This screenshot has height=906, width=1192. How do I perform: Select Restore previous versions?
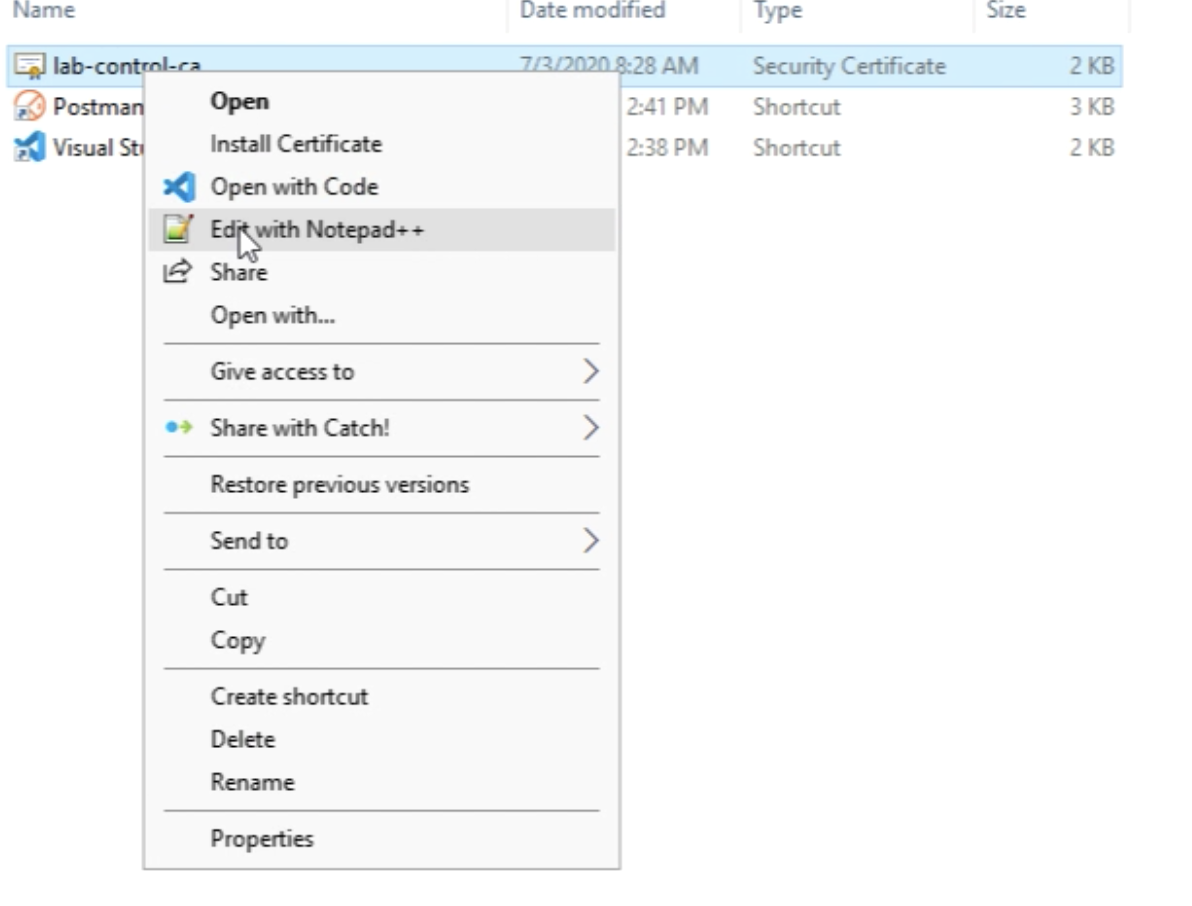click(339, 485)
